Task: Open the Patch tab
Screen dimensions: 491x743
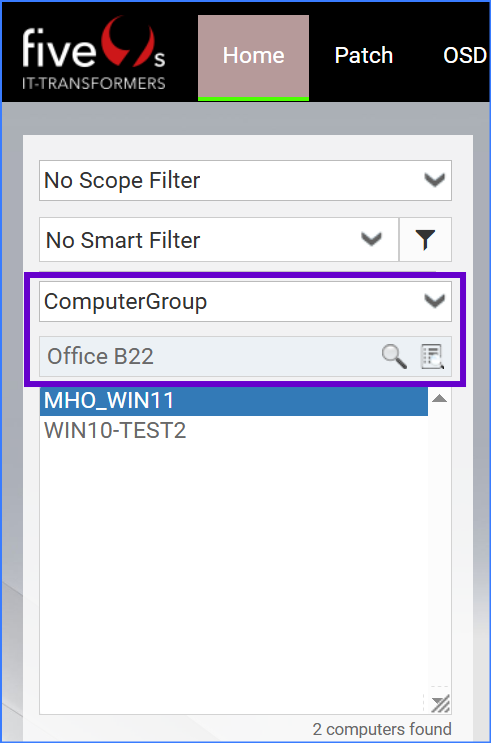Action: tap(364, 55)
